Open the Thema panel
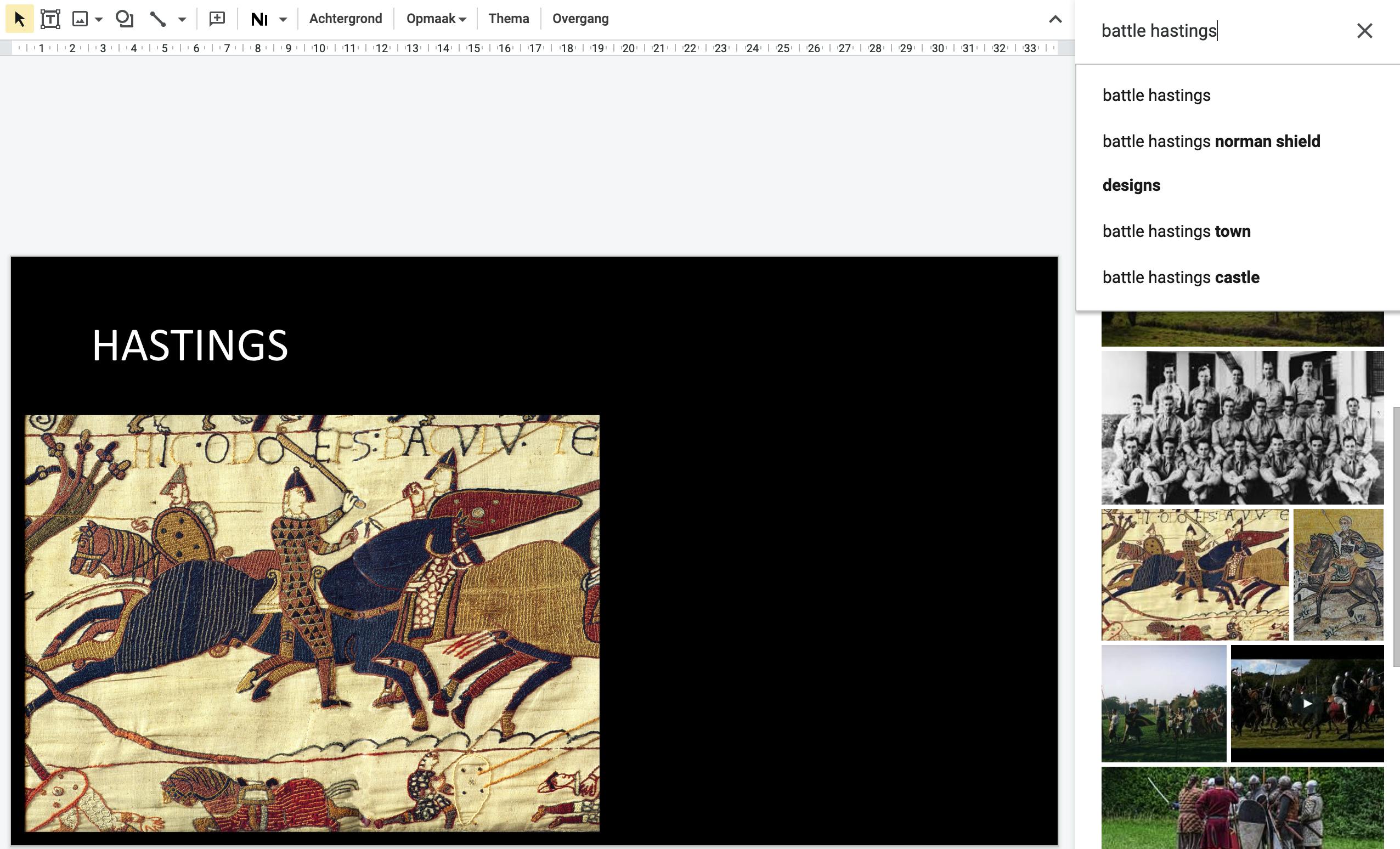This screenshot has width=1400, height=849. tap(509, 19)
